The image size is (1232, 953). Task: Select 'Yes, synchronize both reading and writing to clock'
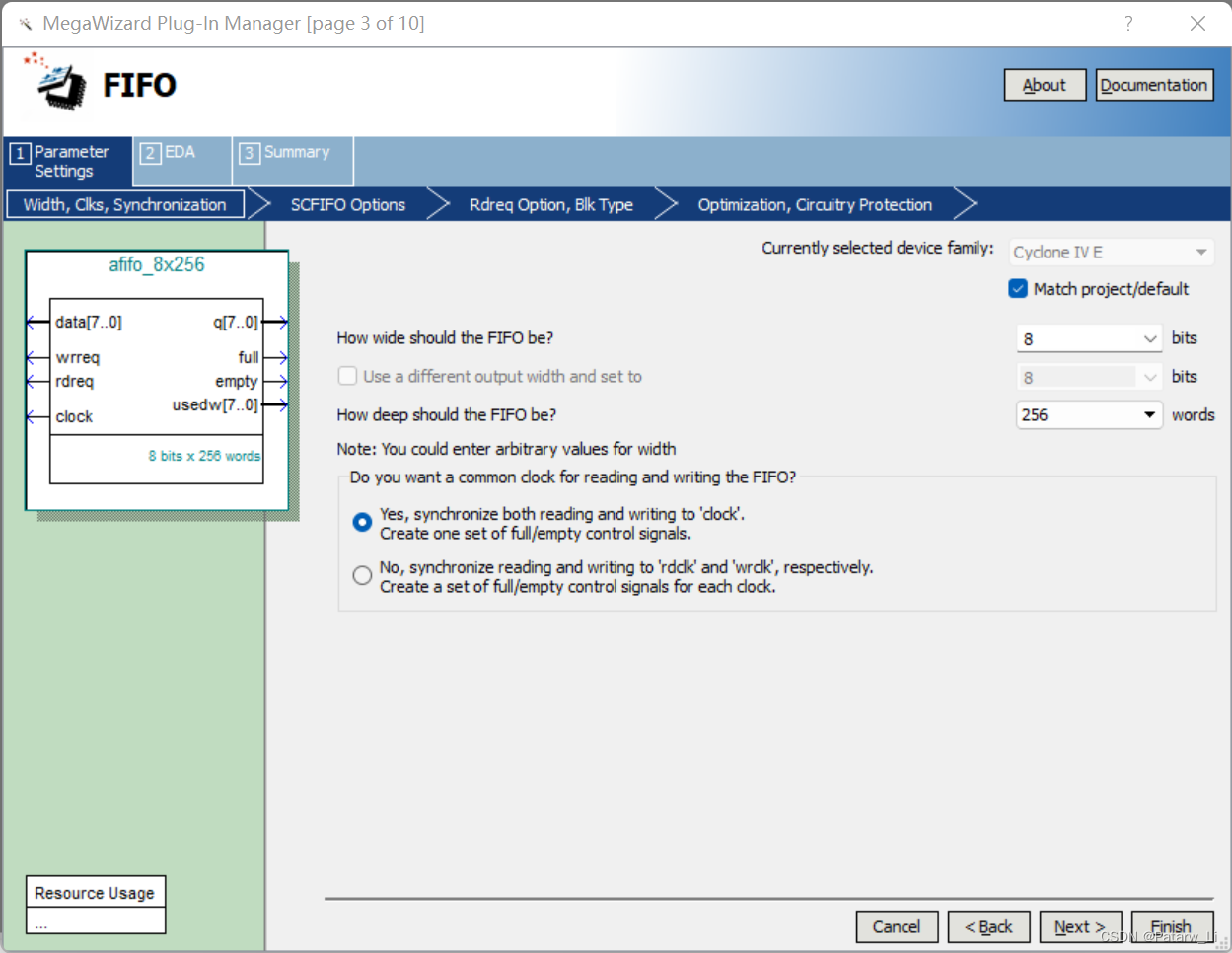(x=362, y=522)
